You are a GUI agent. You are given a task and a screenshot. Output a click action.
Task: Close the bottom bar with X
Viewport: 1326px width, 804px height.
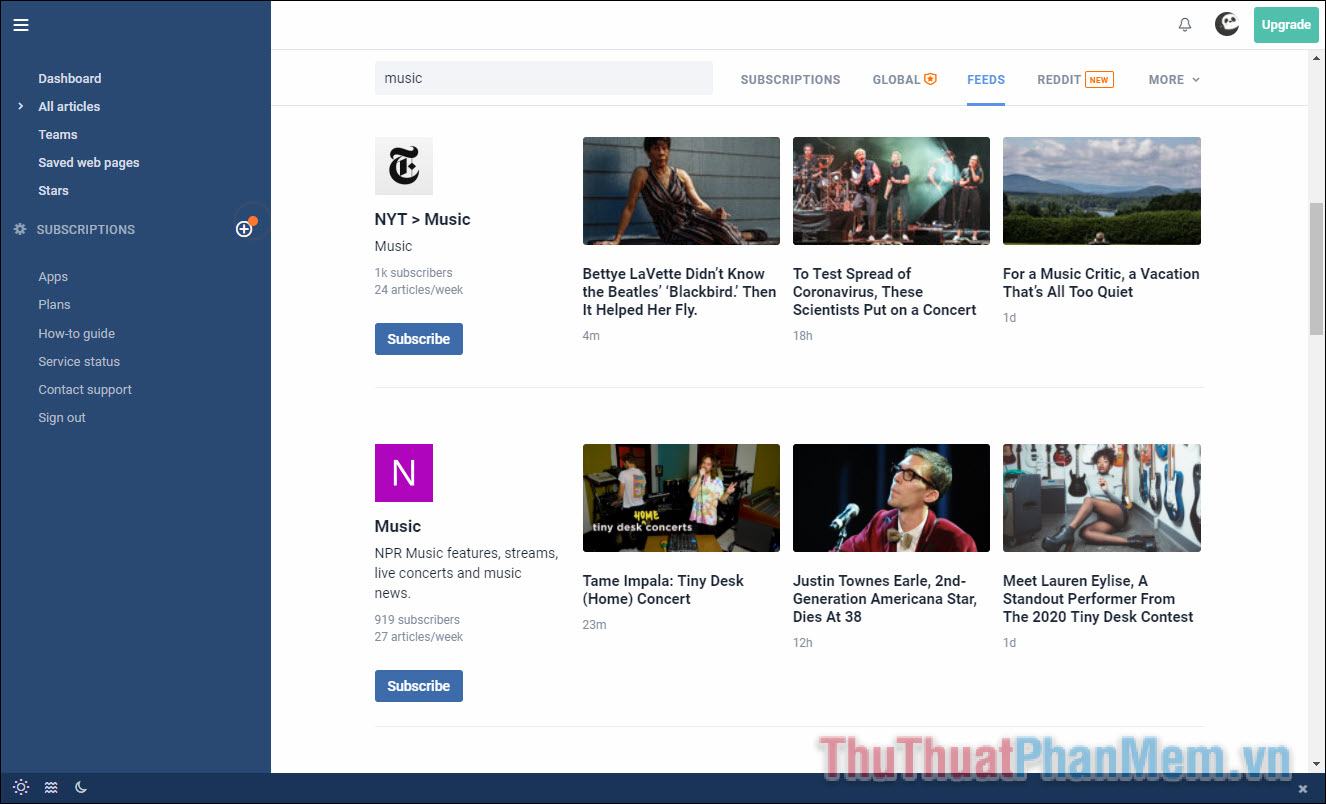pos(1303,788)
